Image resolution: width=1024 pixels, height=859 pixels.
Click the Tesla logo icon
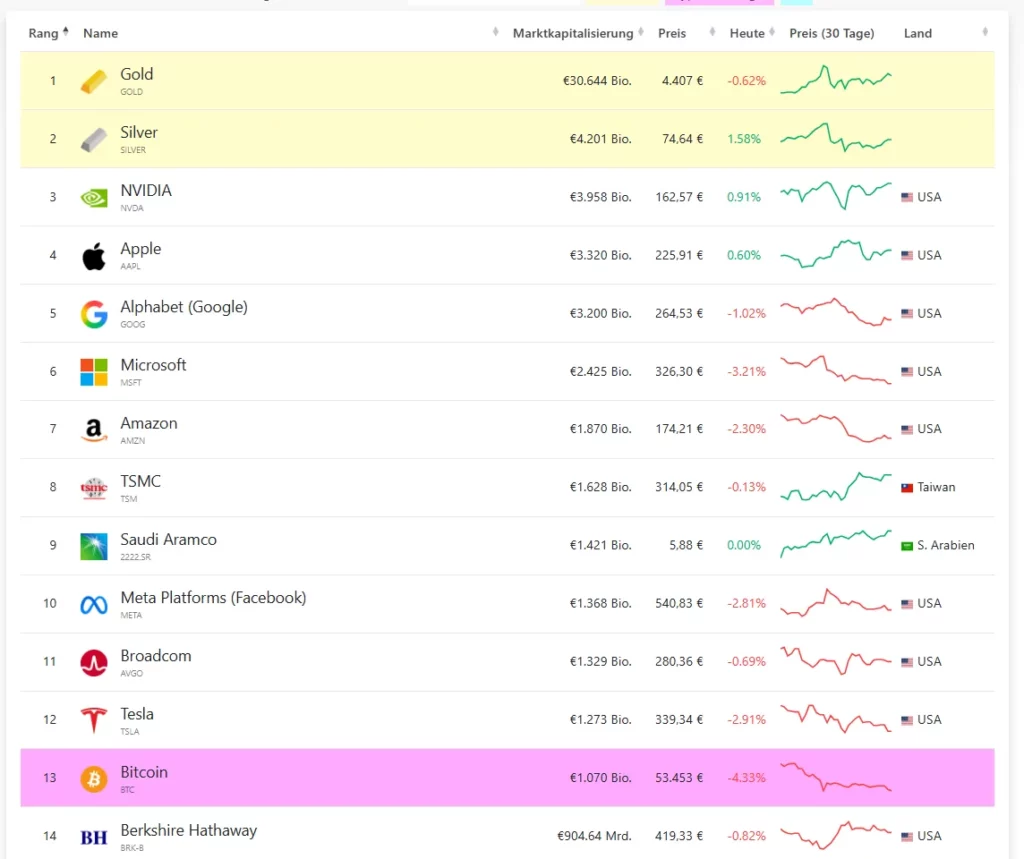point(94,720)
